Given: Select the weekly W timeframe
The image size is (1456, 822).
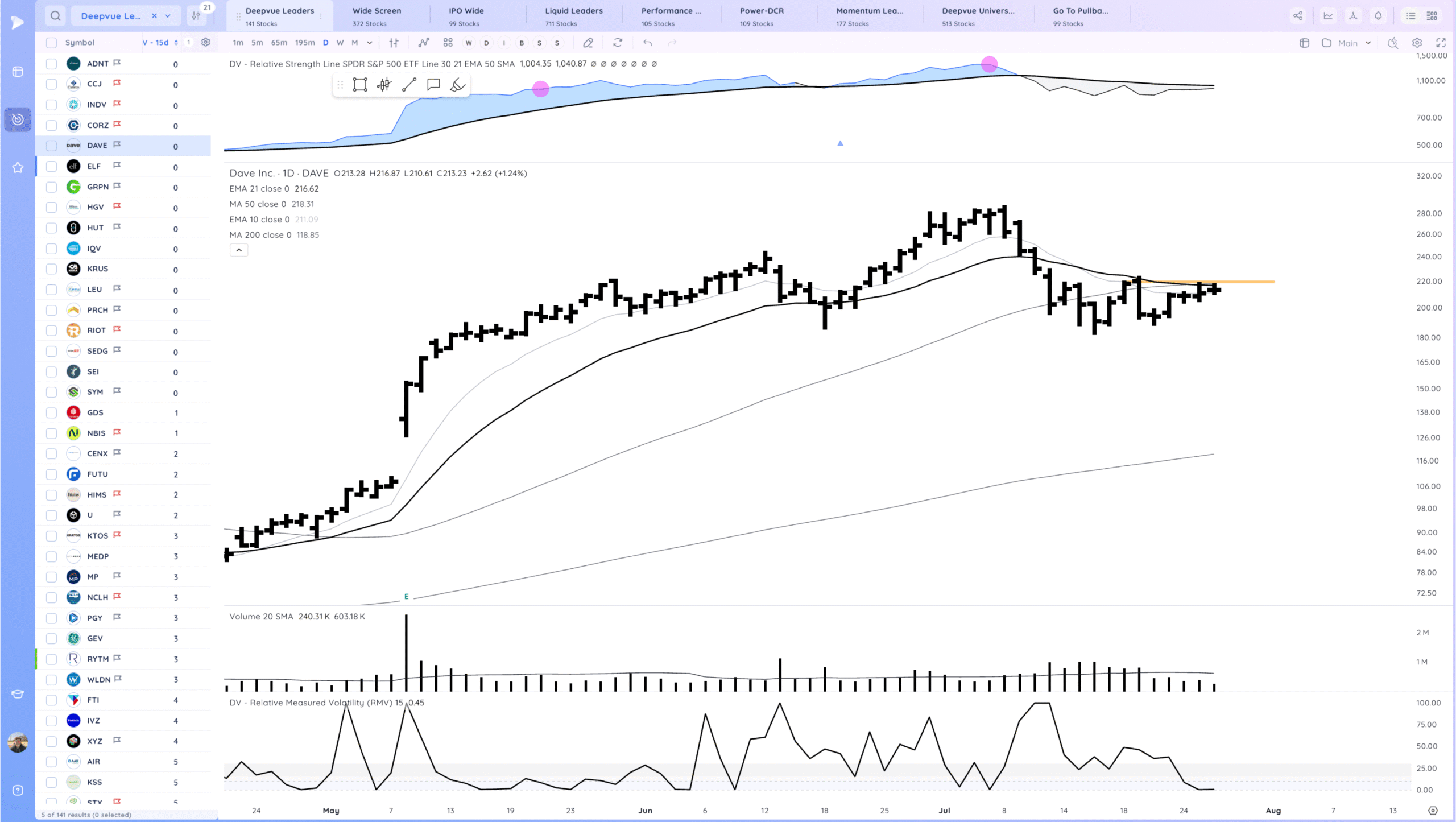Looking at the screenshot, I should click(340, 43).
